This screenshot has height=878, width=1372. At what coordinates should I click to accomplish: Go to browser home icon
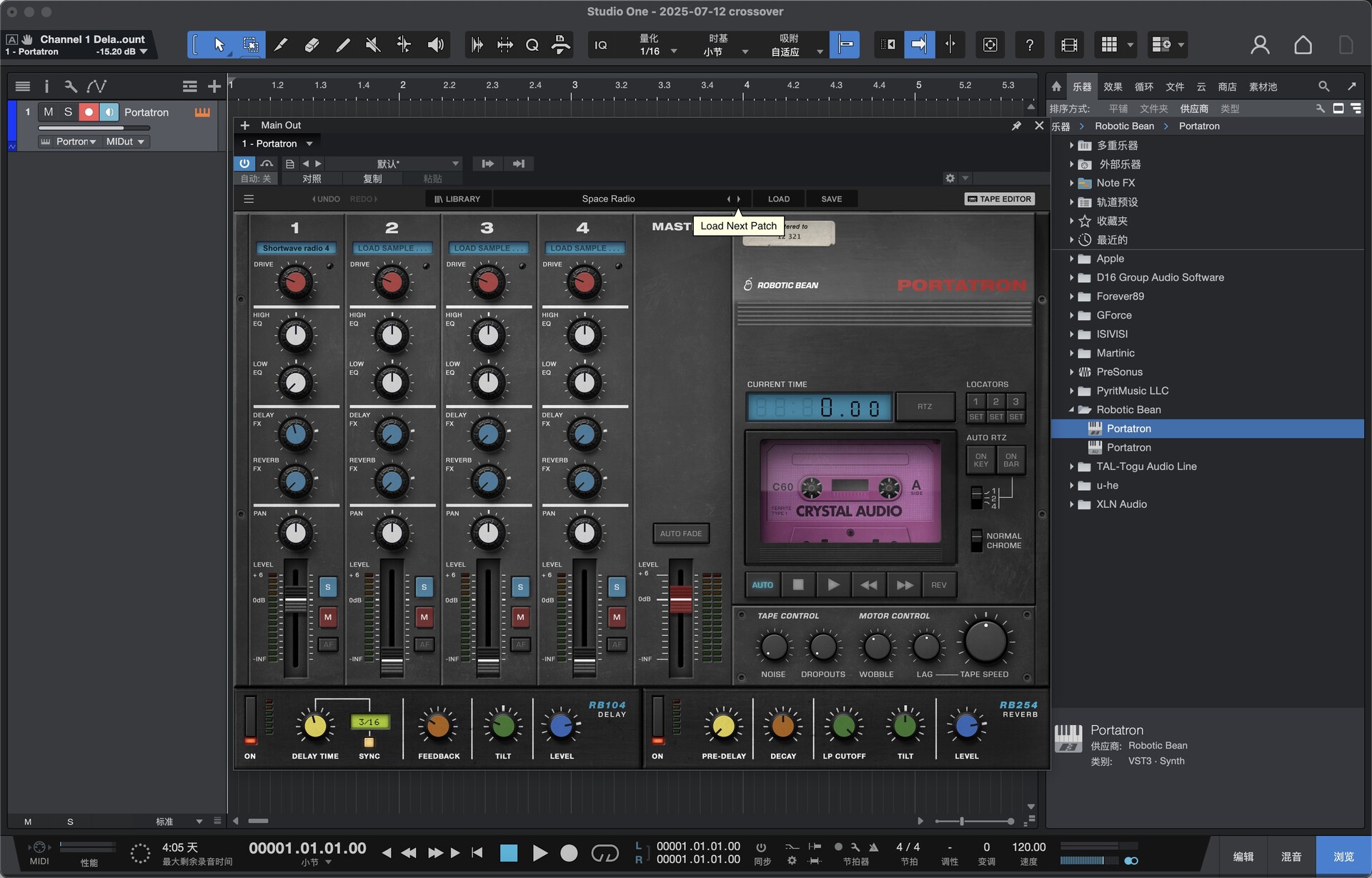coord(1056,86)
